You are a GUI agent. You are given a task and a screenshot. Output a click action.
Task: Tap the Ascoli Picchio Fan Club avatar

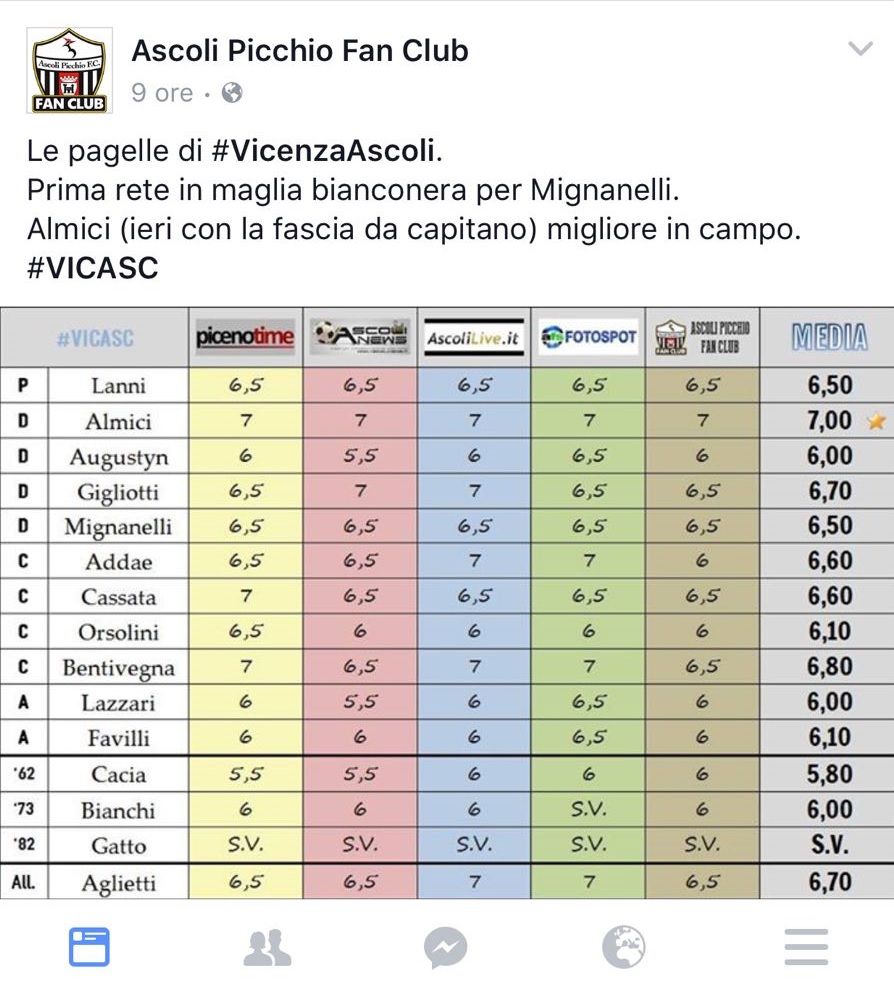69,69
